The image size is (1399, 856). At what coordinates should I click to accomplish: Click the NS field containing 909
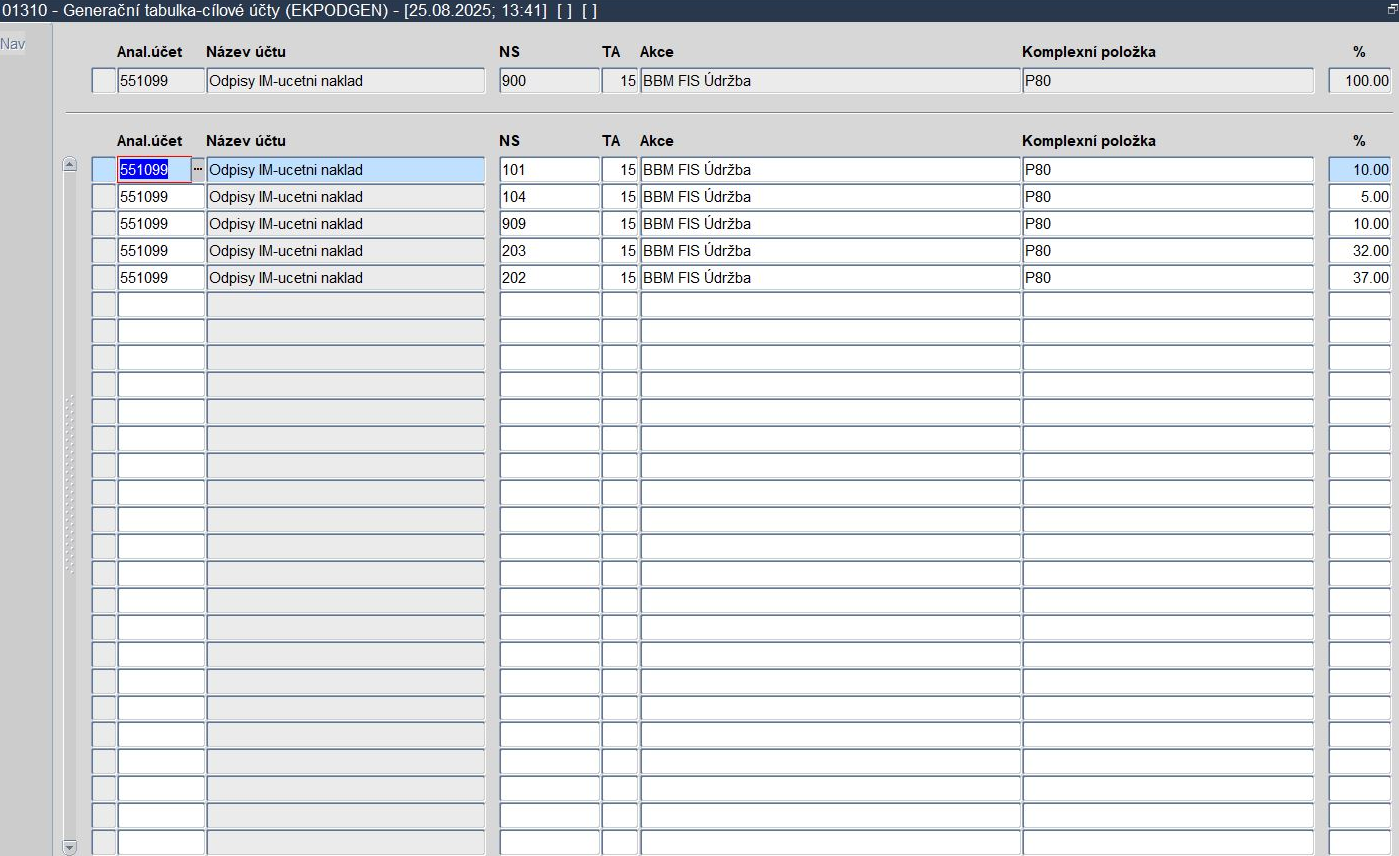549,224
